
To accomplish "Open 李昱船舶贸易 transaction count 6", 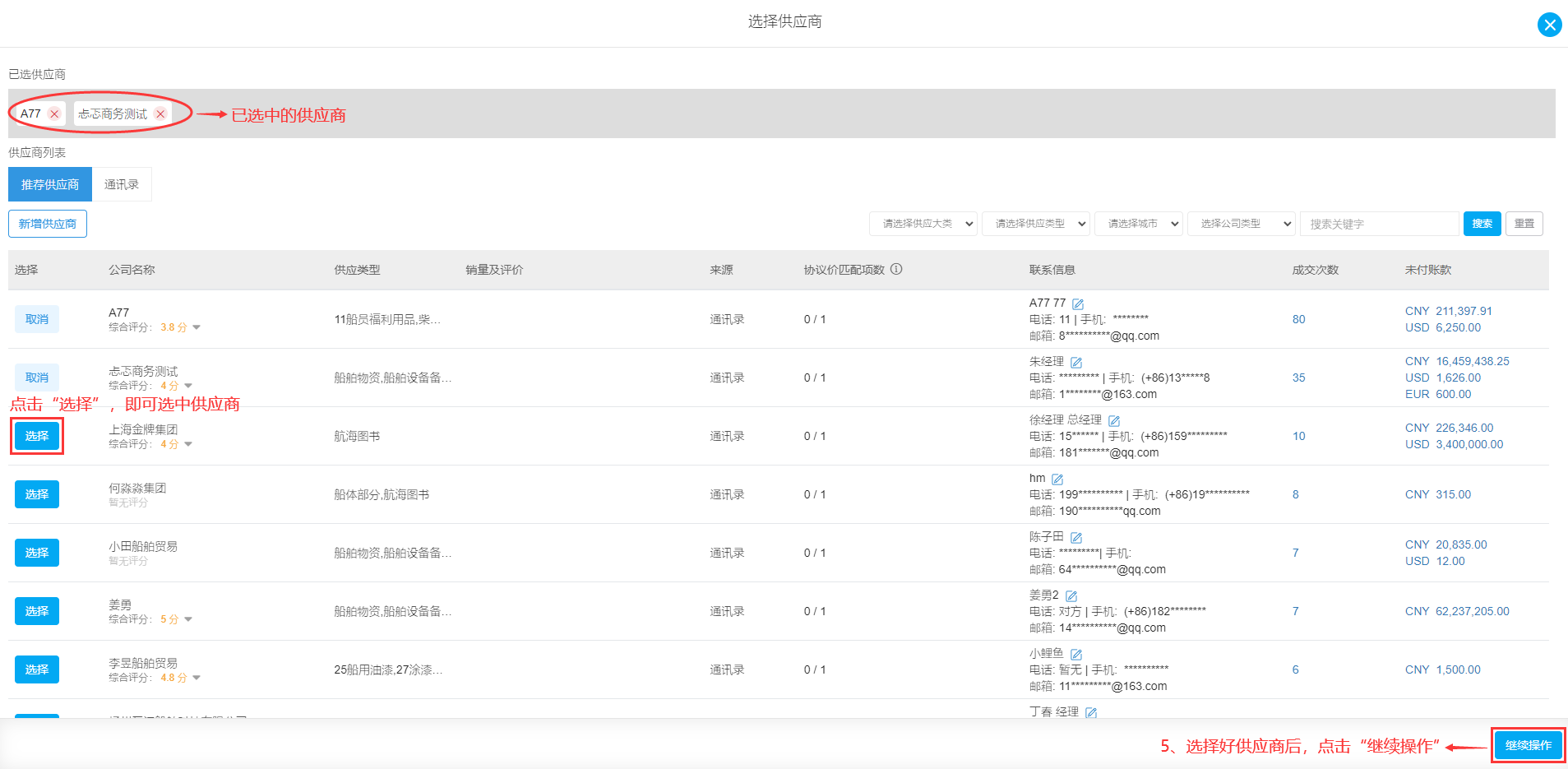I will pyautogui.click(x=1296, y=669).
